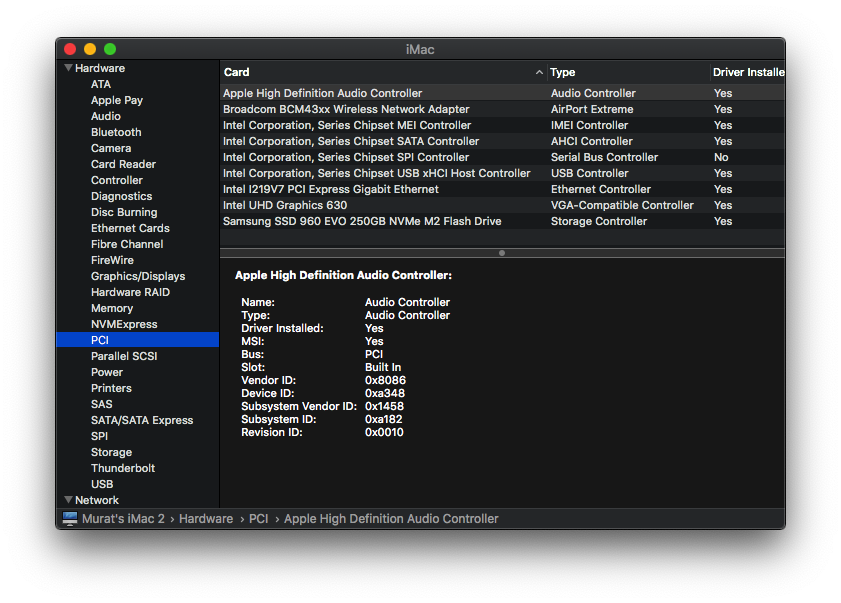Open the SPI category
Image resolution: width=841 pixels, height=603 pixels.
tap(99, 436)
